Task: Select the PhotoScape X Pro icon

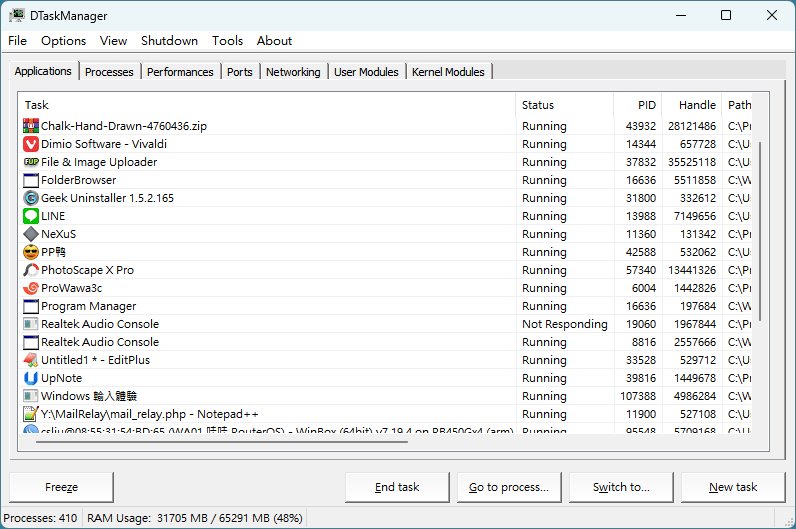Action: click(31, 270)
